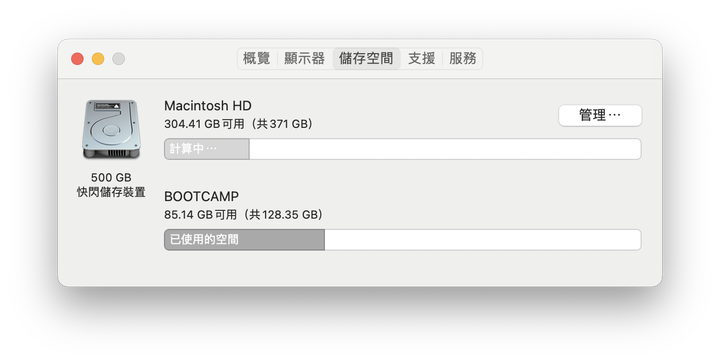
Task: Click the 快閃儲存裝置 label
Action: coord(111,192)
